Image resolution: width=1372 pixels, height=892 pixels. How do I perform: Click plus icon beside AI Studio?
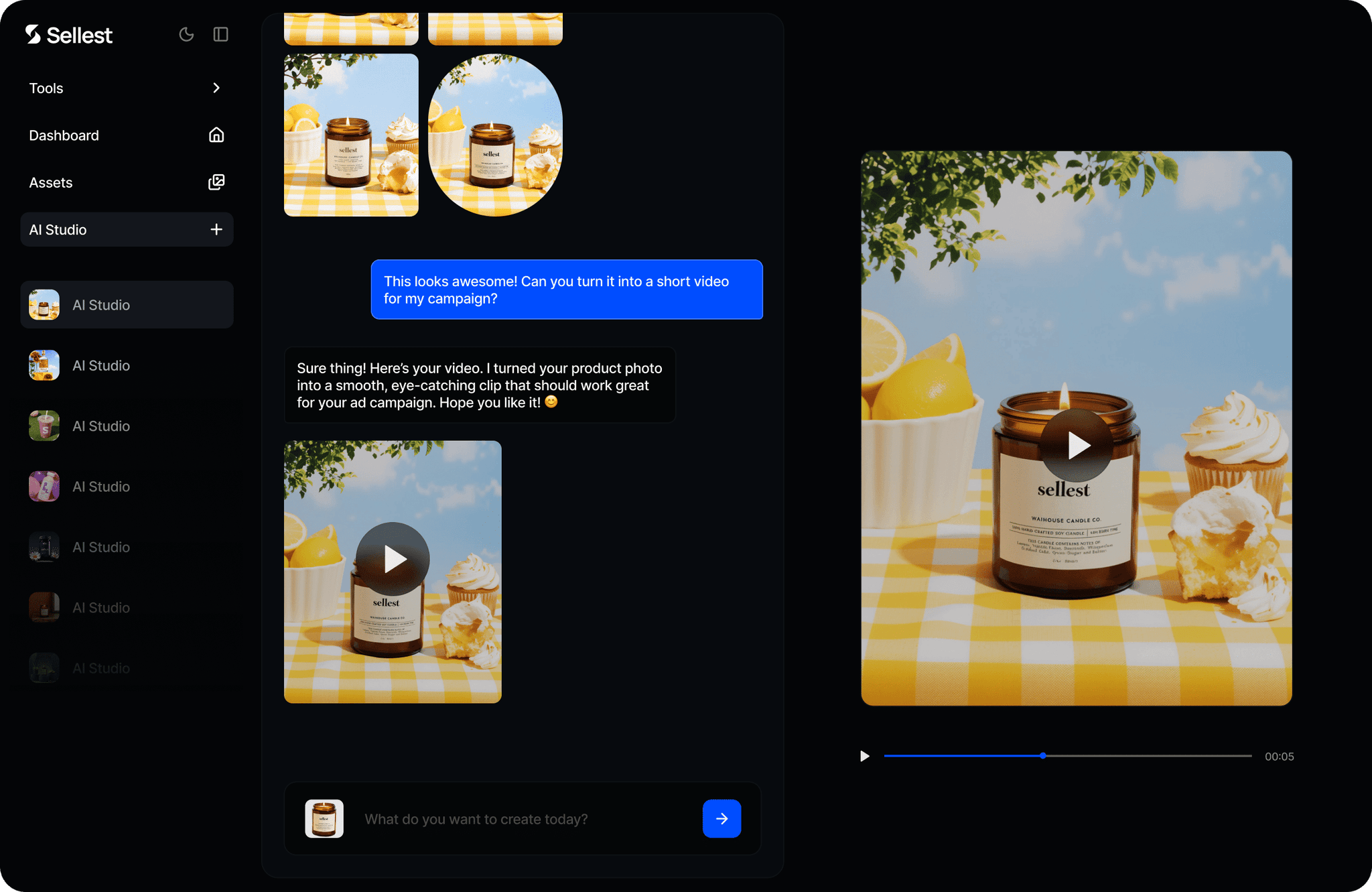(x=216, y=229)
